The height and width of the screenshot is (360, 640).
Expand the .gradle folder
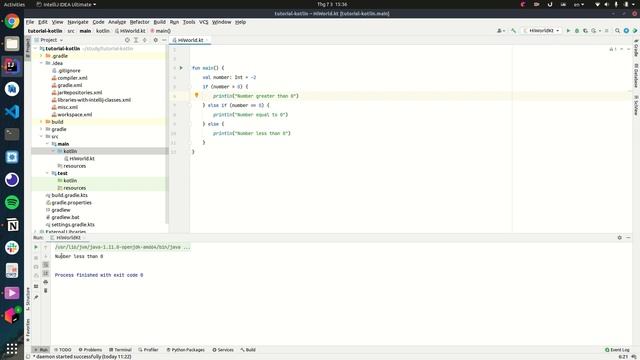(x=41, y=56)
